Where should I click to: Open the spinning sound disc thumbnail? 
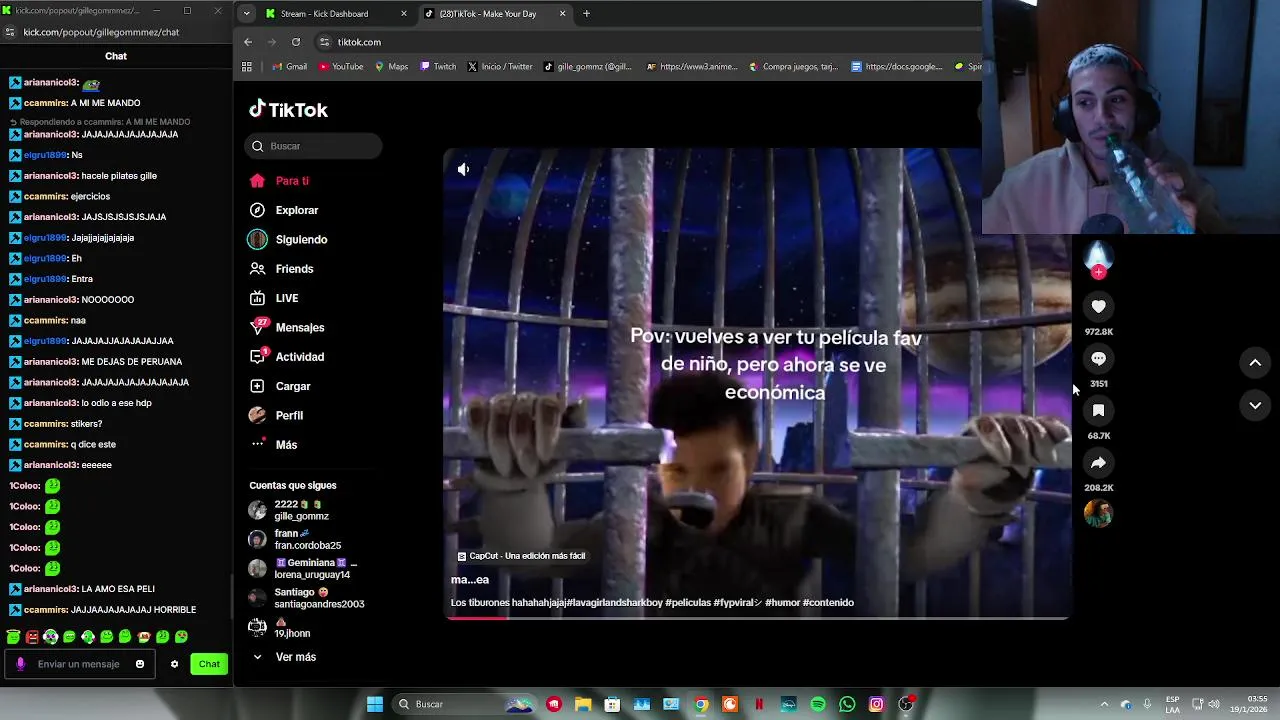click(x=1098, y=513)
